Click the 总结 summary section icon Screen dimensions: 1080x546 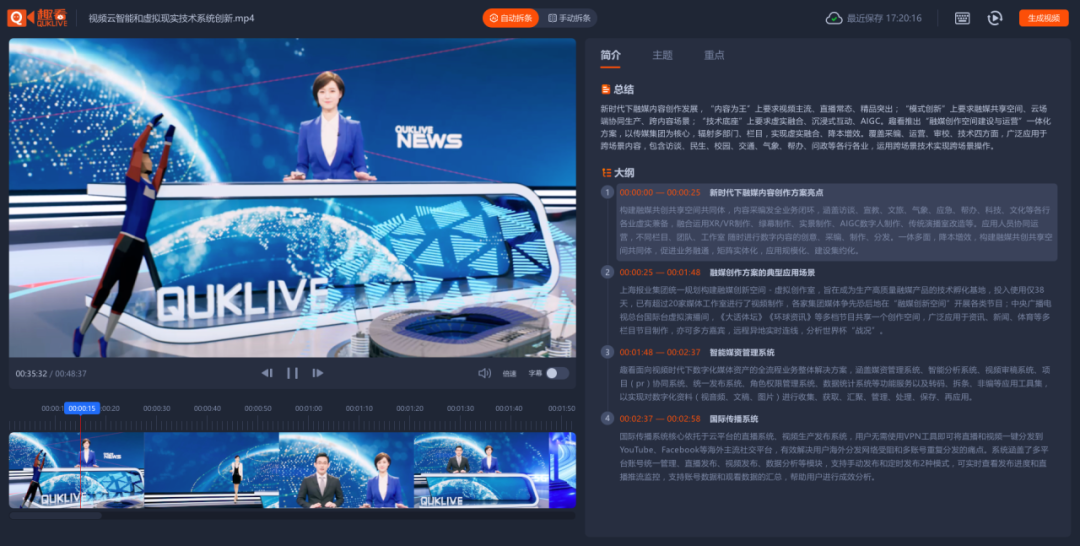605,90
